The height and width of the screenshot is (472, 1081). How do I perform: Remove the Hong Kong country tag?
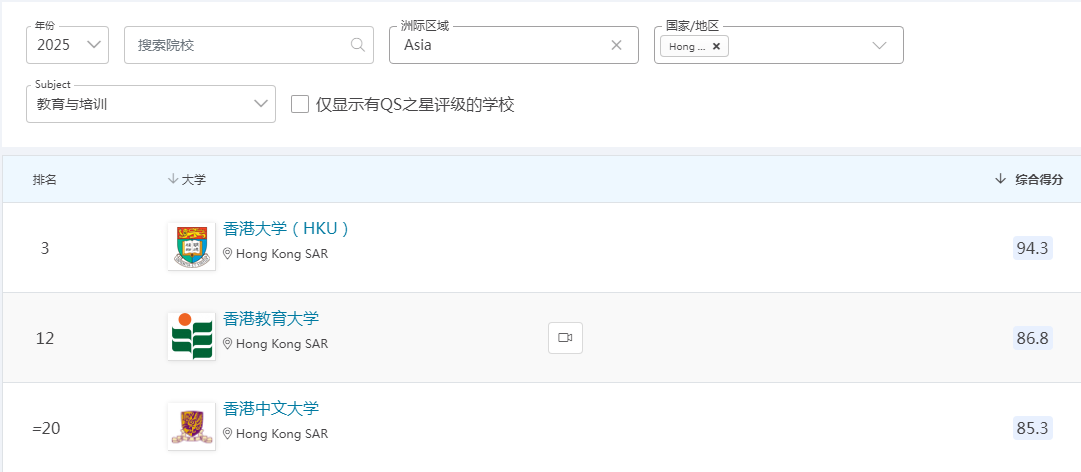click(716, 46)
